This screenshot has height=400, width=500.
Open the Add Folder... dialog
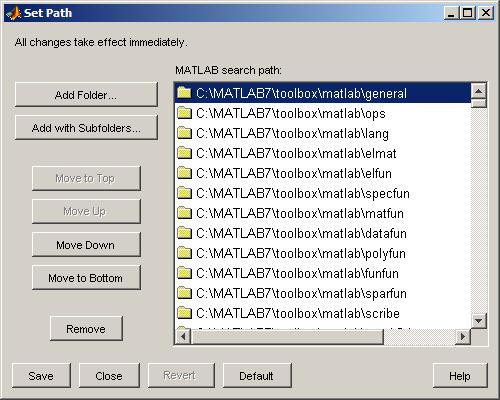[86, 95]
